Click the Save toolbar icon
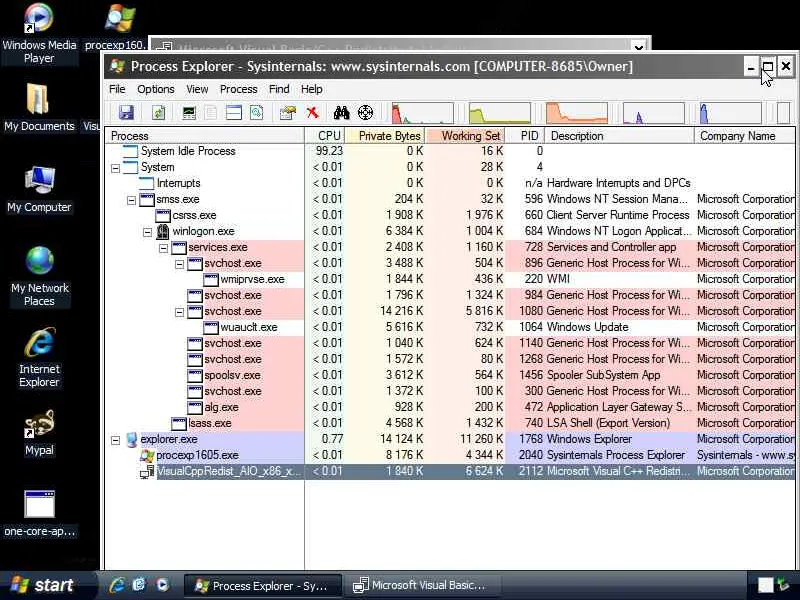Viewport: 800px width, 600px height. (126, 112)
